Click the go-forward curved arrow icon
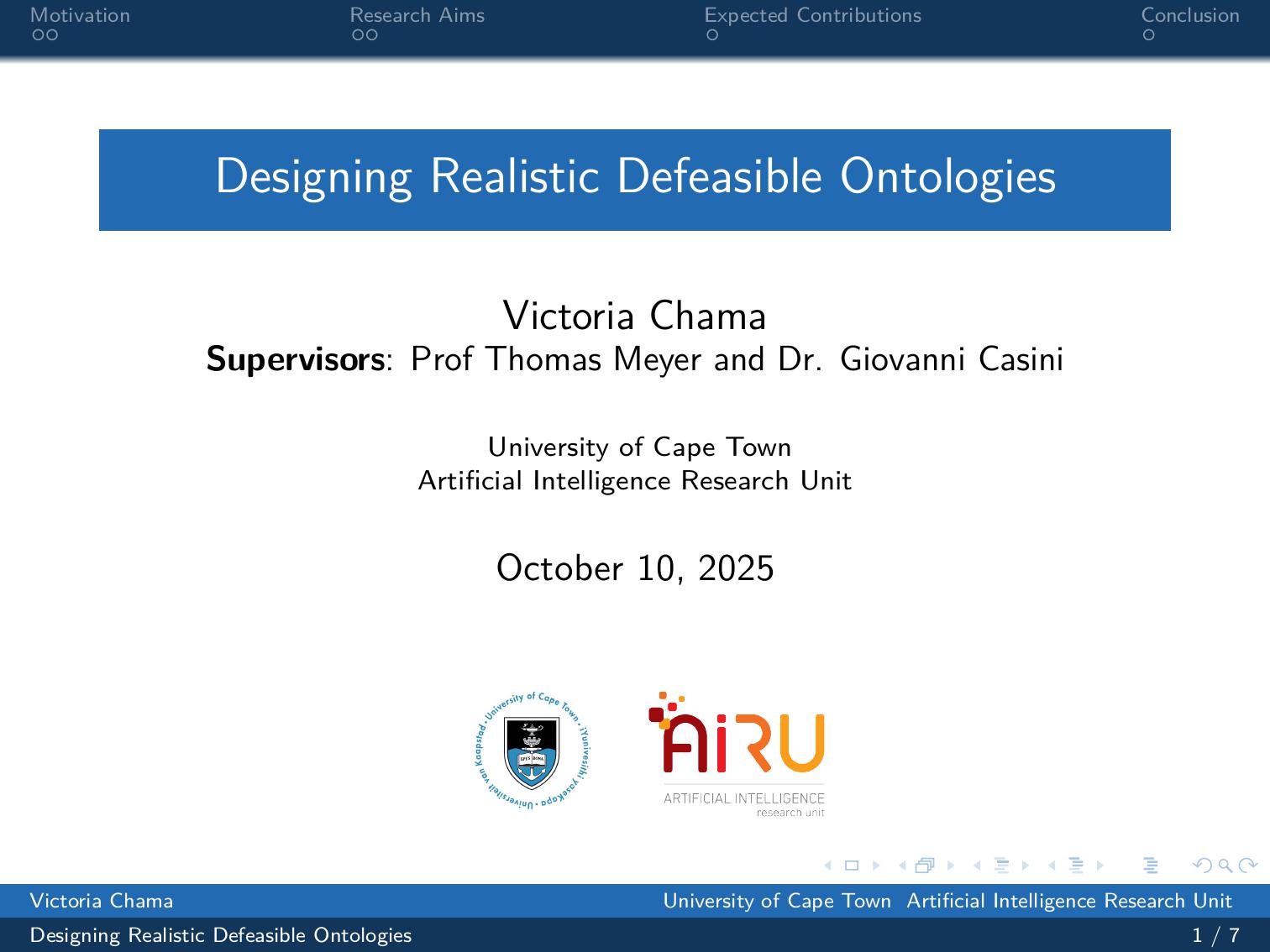This screenshot has width=1270, height=952. pyautogui.click(x=1247, y=866)
